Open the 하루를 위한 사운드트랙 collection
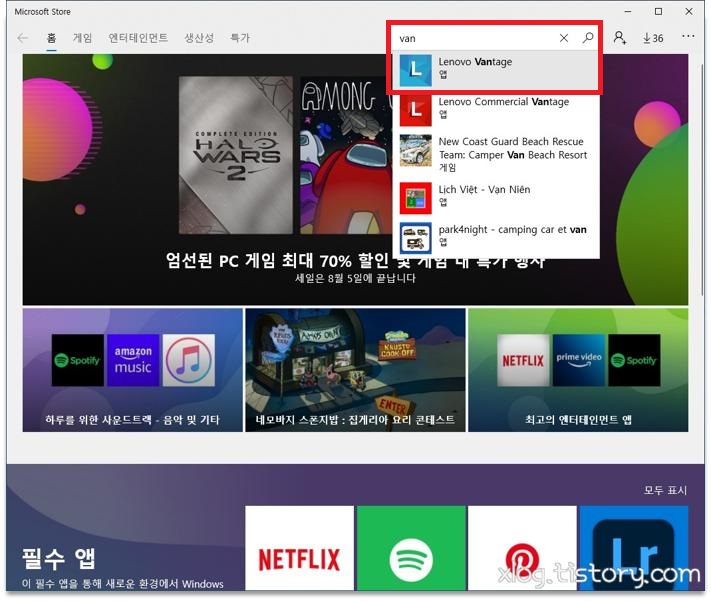 (x=132, y=370)
